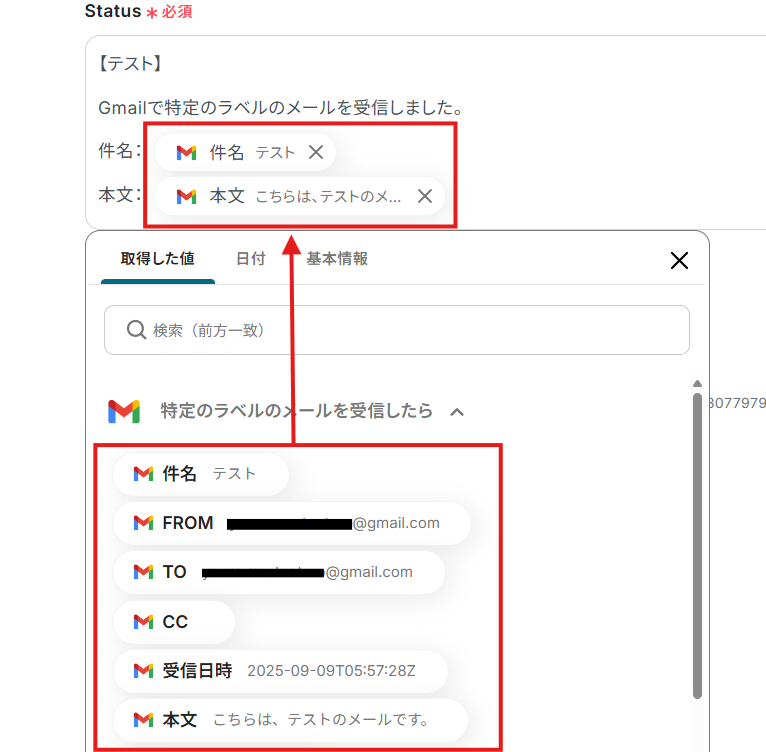Click Gmail icon on 件名 list row
This screenshot has height=752, width=766.
(144, 474)
